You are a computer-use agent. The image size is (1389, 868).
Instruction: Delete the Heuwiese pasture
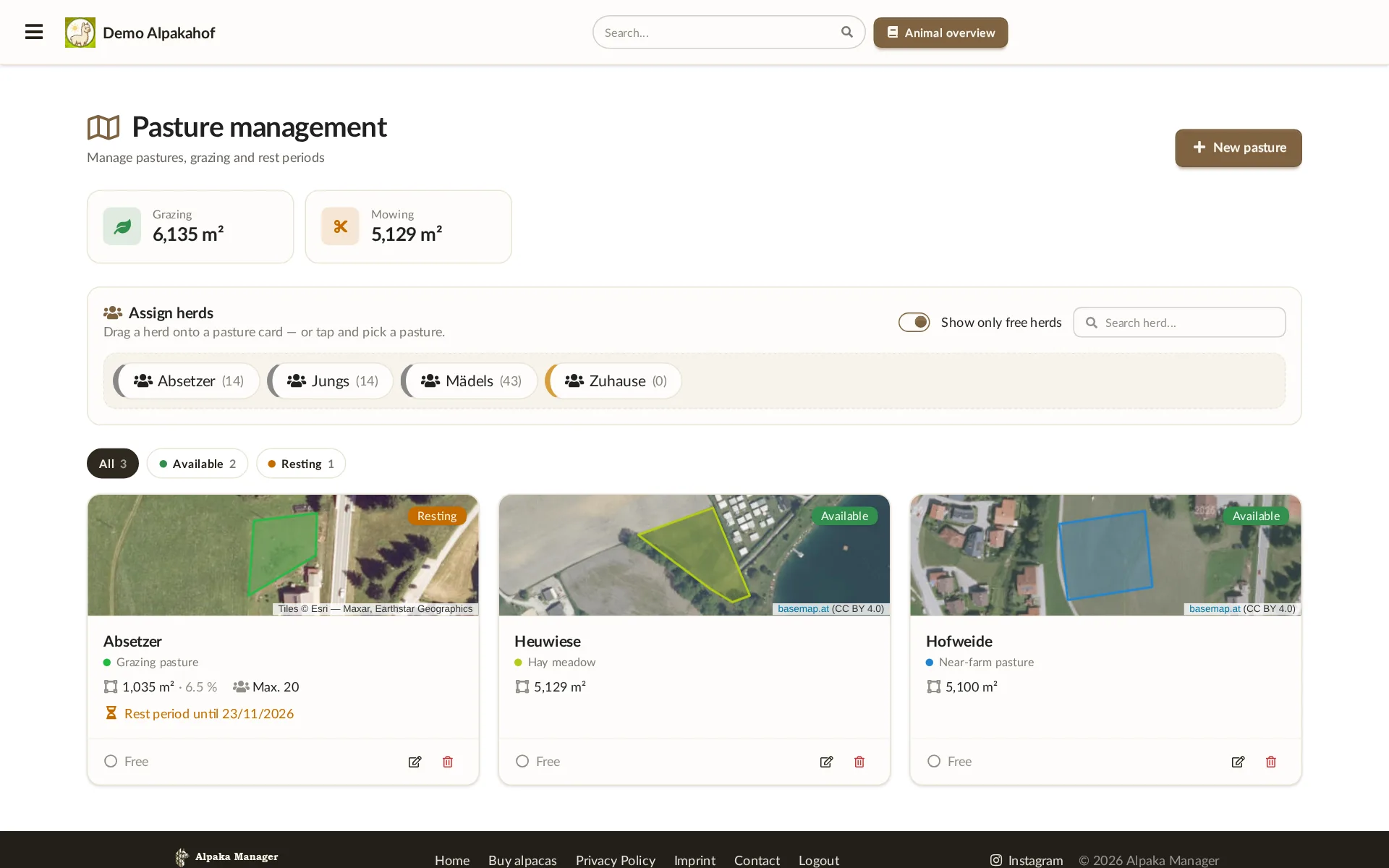[859, 762]
